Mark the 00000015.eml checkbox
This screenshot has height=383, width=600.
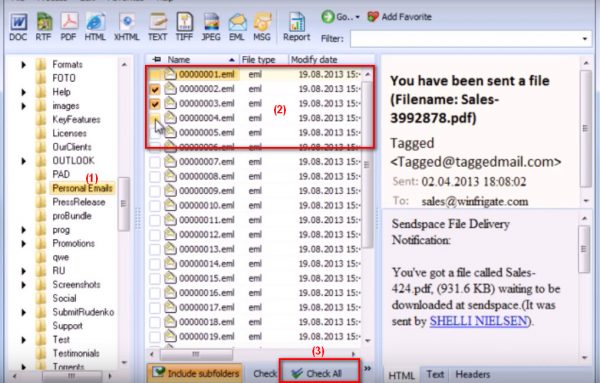(155, 278)
